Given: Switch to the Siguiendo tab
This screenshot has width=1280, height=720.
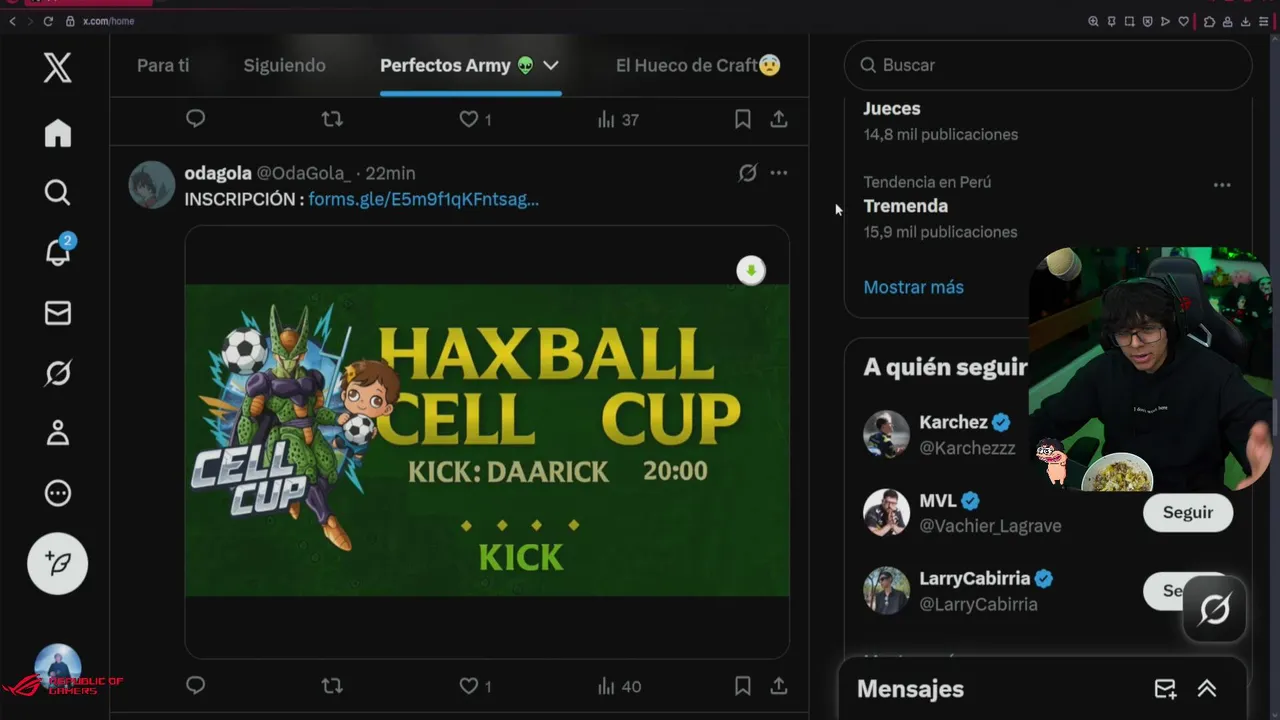Looking at the screenshot, I should [x=285, y=65].
